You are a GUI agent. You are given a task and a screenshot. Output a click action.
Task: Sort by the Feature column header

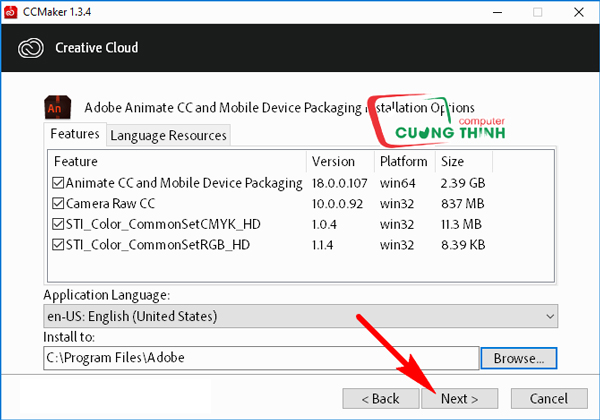(x=177, y=161)
